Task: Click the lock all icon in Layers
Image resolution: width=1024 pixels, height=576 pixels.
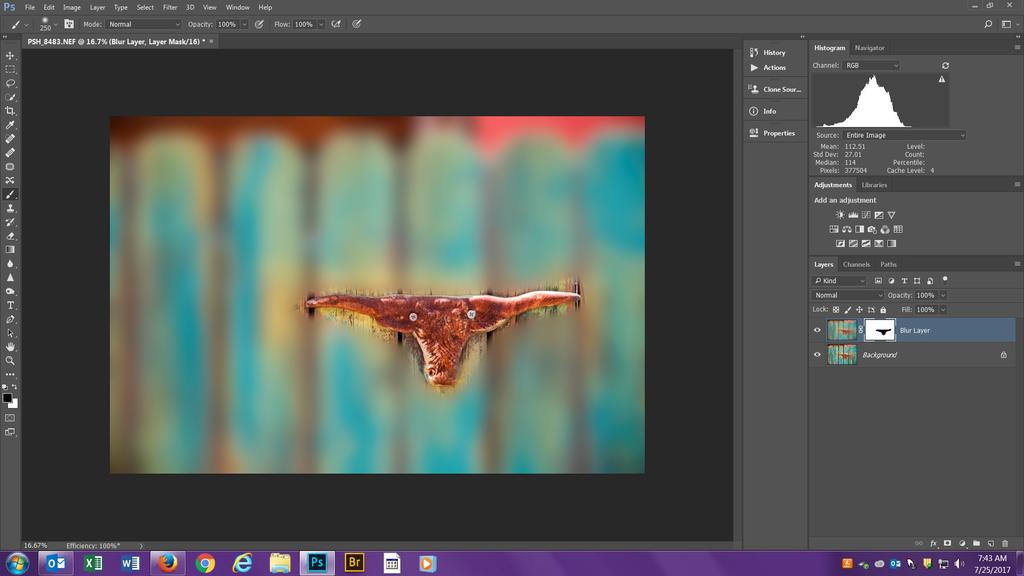Action: (883, 310)
